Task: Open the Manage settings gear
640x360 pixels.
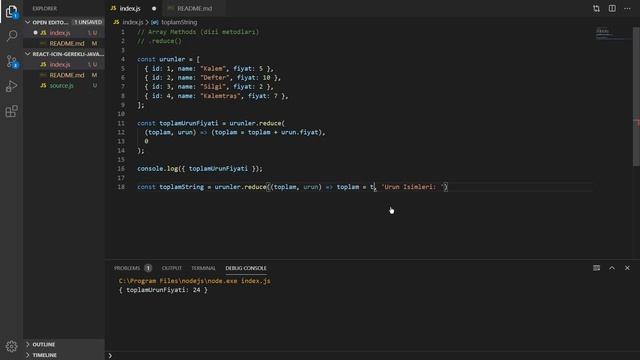Action: [x=11, y=346]
